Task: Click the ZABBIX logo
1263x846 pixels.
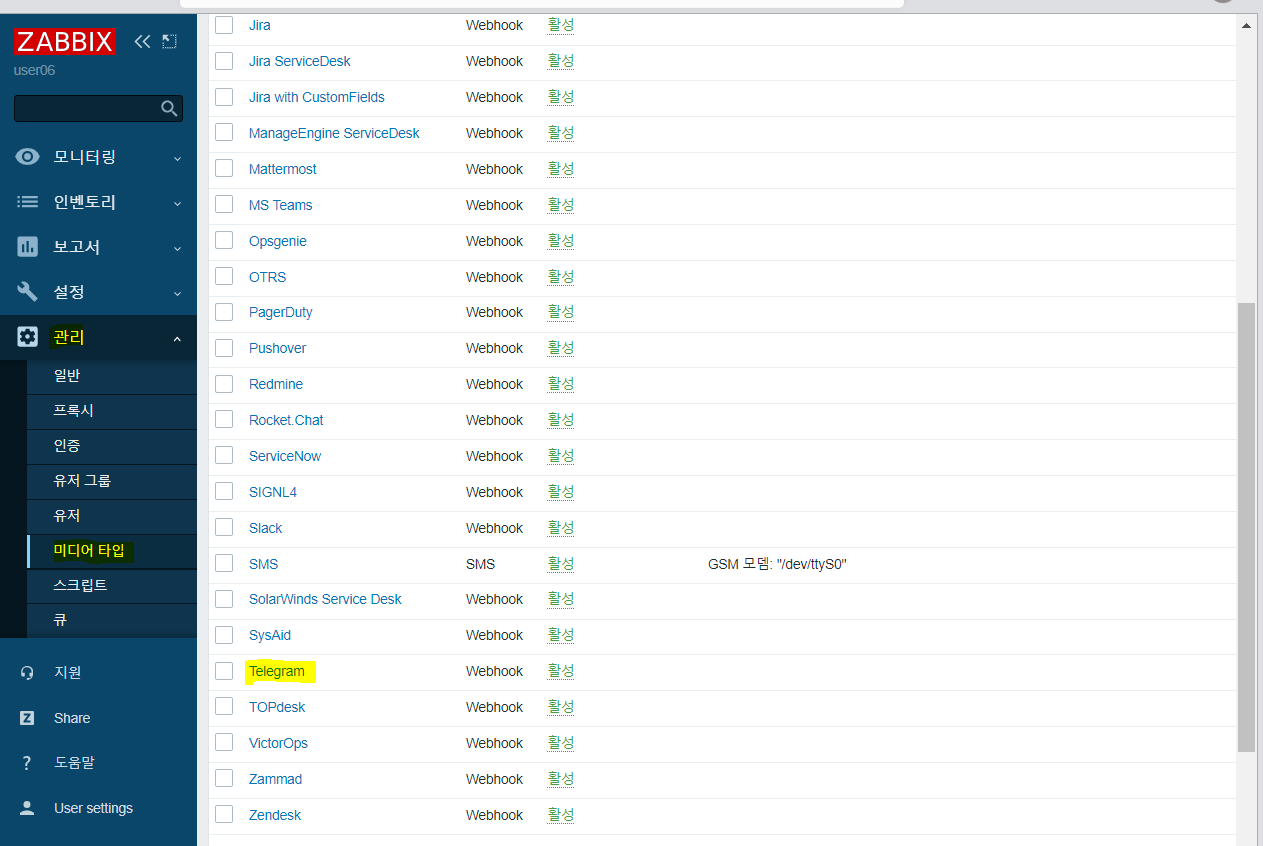Action: pyautogui.click(x=65, y=41)
